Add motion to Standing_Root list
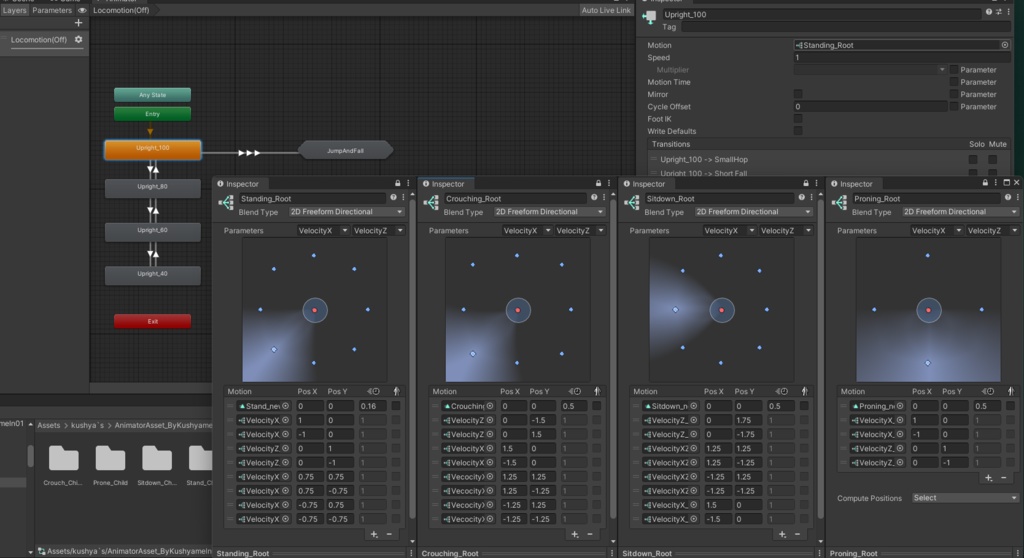Screen dimensions: 1024x558 pos(374,534)
